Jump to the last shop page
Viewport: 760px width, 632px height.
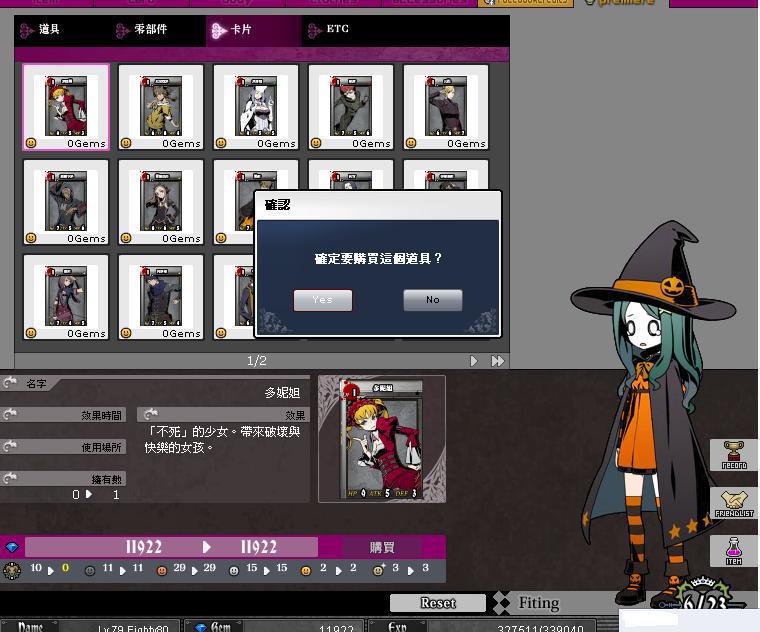(498, 361)
